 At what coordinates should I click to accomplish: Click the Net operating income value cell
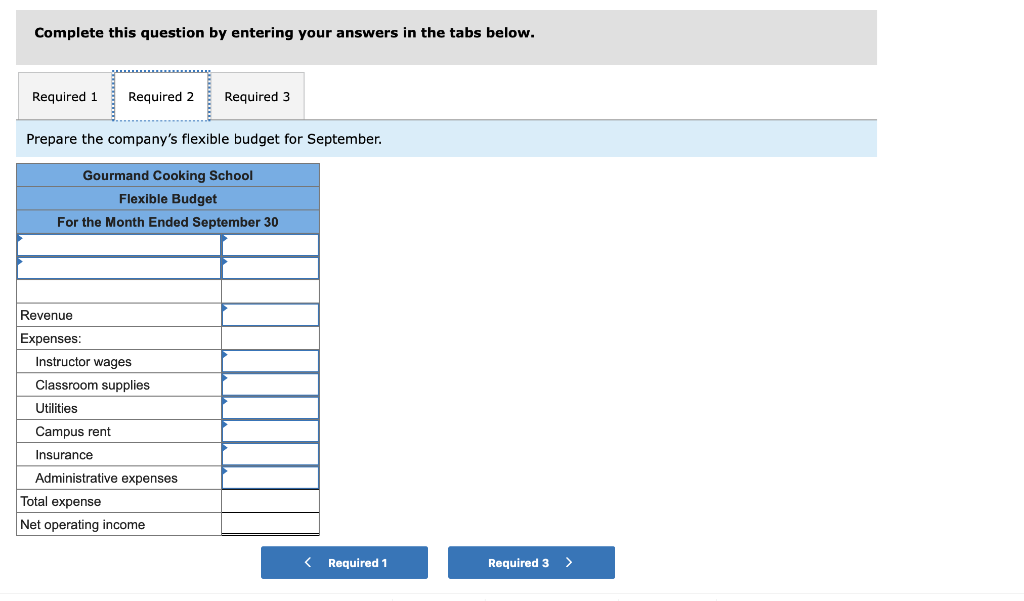point(272,524)
